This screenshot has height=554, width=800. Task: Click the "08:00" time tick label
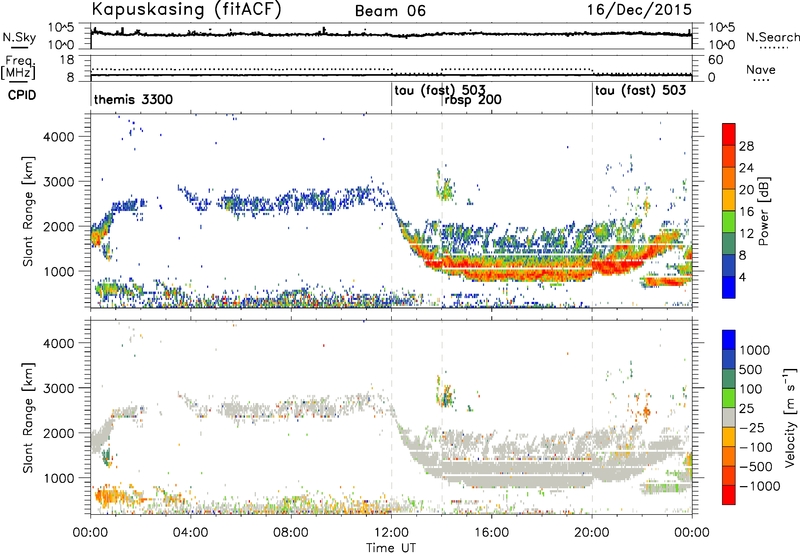click(290, 533)
